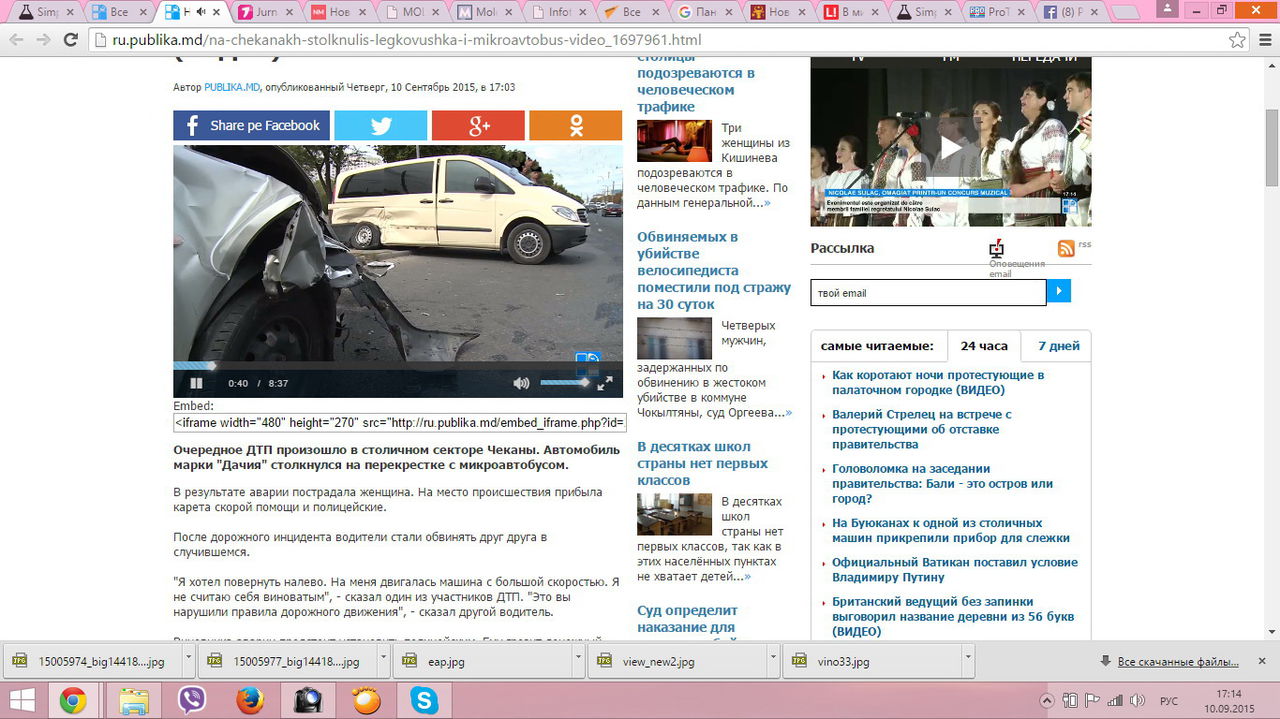
Task: Show all downloaded files link
Action: (1178, 662)
